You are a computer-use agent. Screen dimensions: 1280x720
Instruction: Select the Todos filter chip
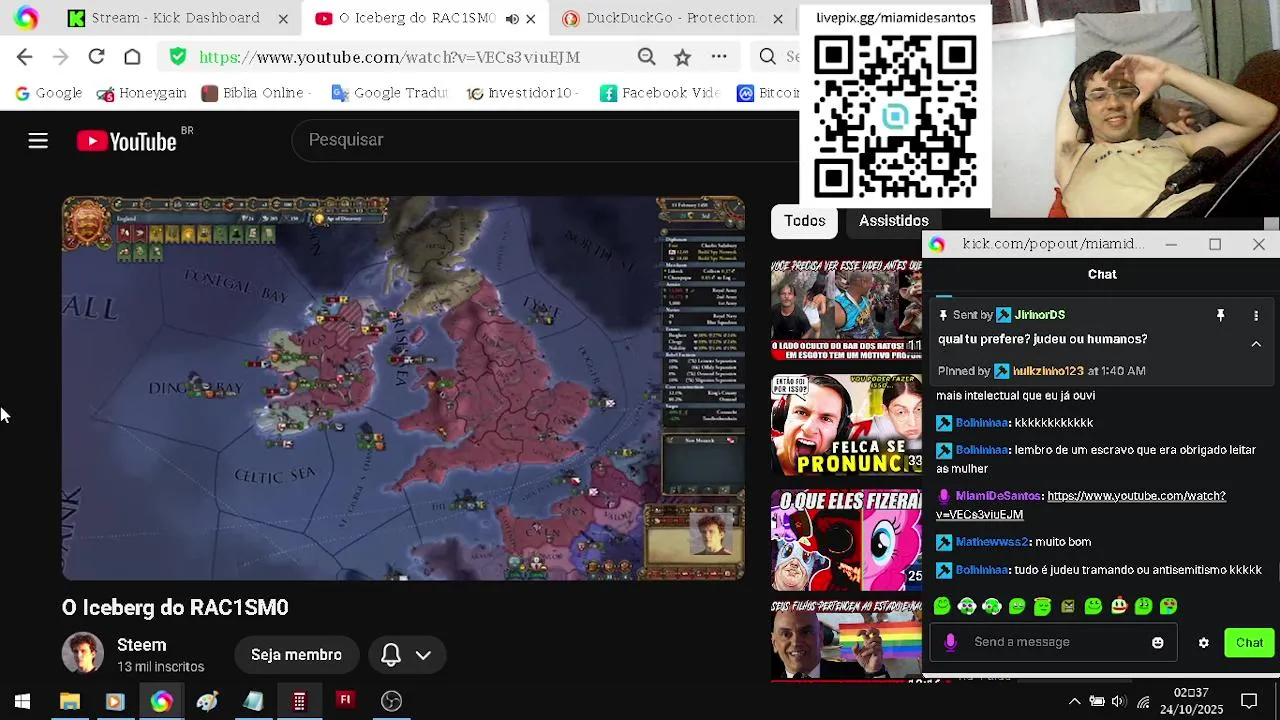pos(805,221)
